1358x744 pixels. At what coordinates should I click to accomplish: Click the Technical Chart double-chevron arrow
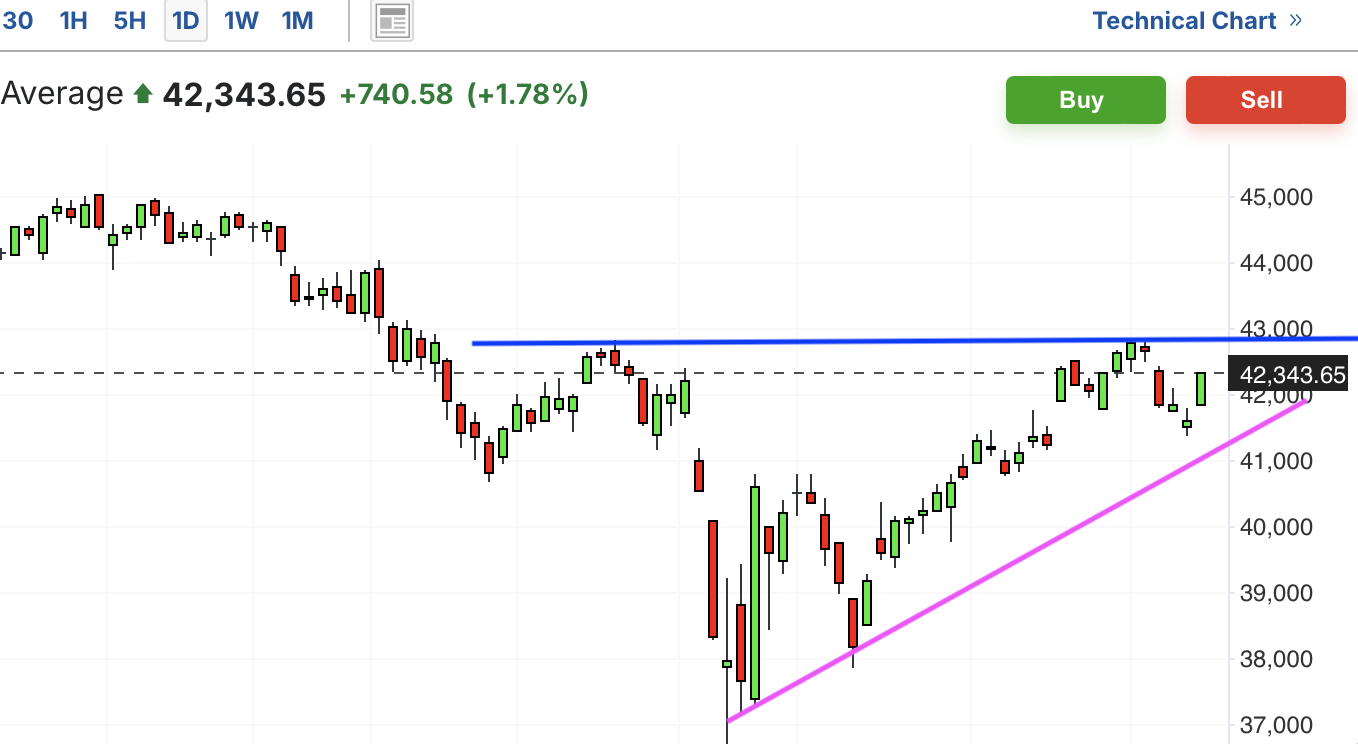(1296, 20)
